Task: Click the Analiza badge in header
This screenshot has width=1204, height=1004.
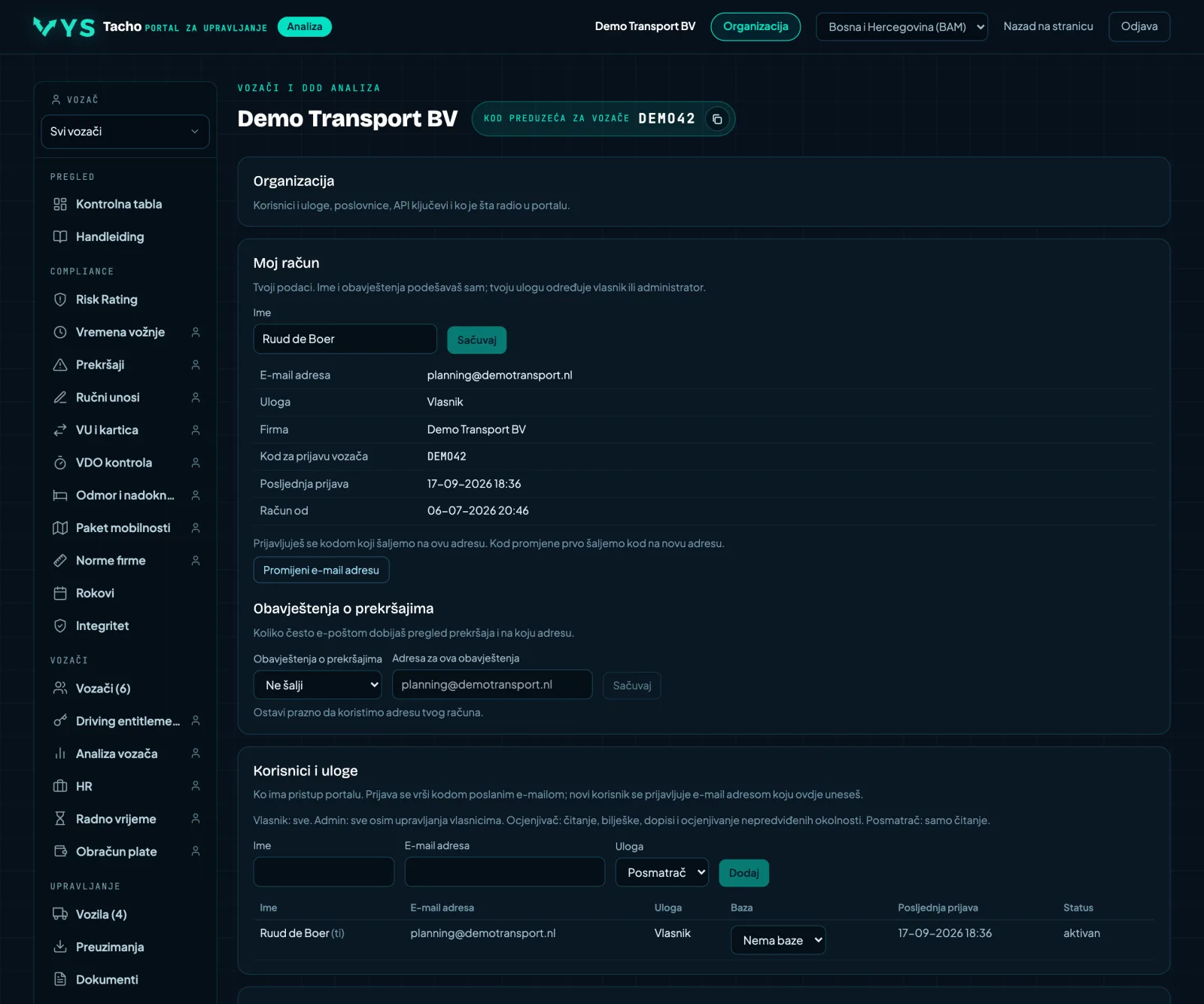Action: pyautogui.click(x=305, y=26)
